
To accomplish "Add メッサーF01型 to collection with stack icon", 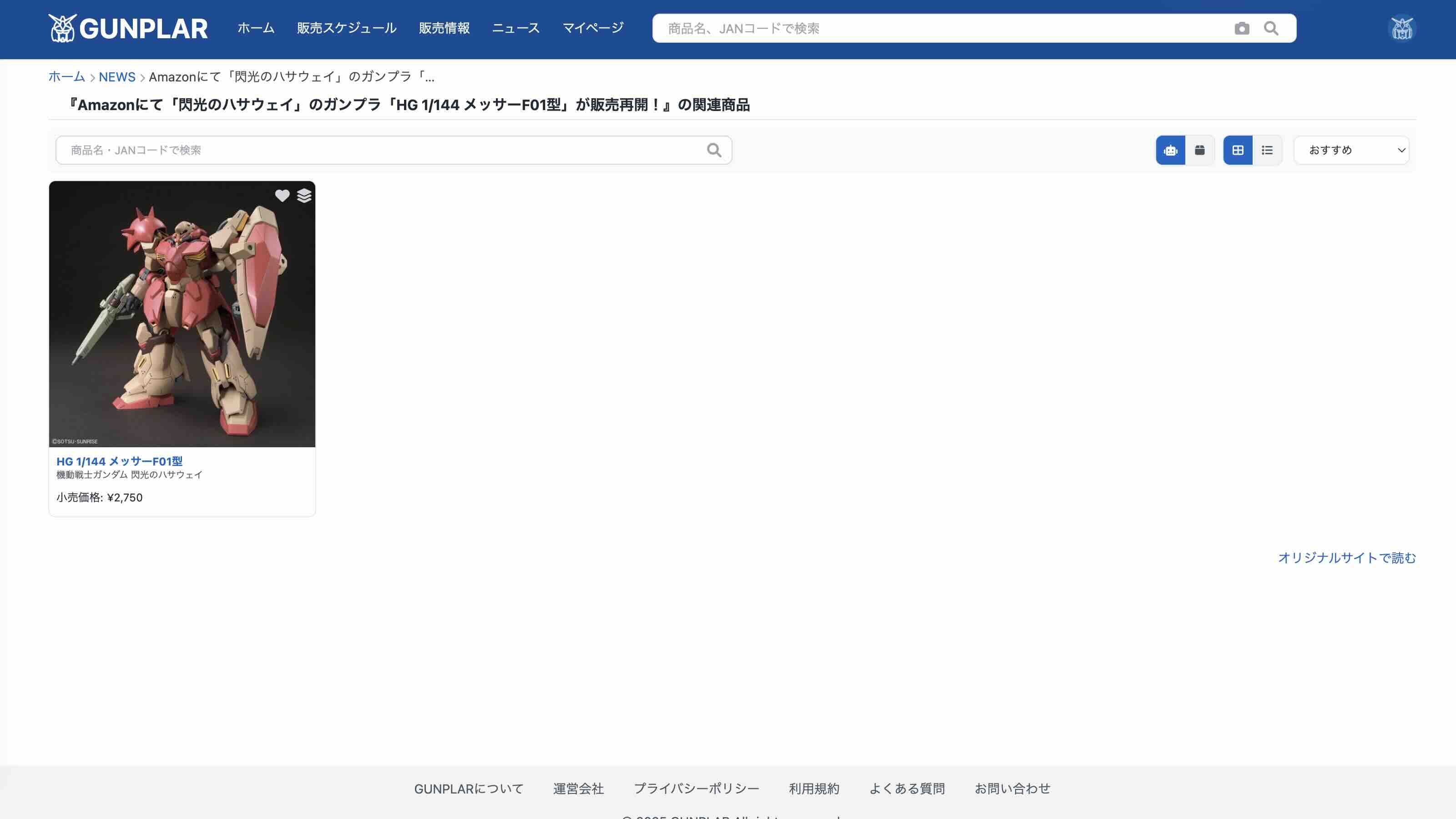I will click(x=304, y=196).
